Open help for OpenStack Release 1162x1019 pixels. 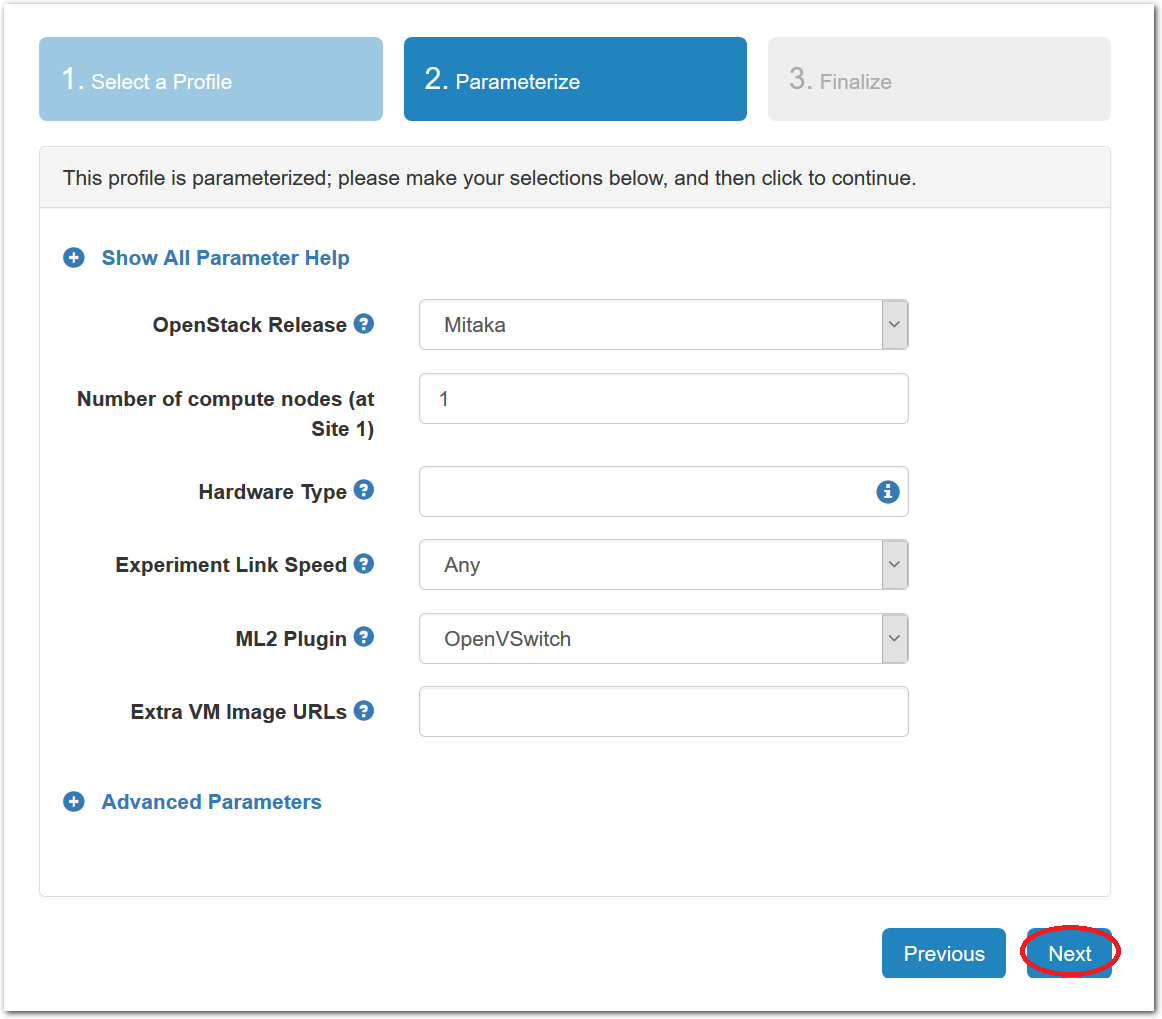click(x=363, y=324)
